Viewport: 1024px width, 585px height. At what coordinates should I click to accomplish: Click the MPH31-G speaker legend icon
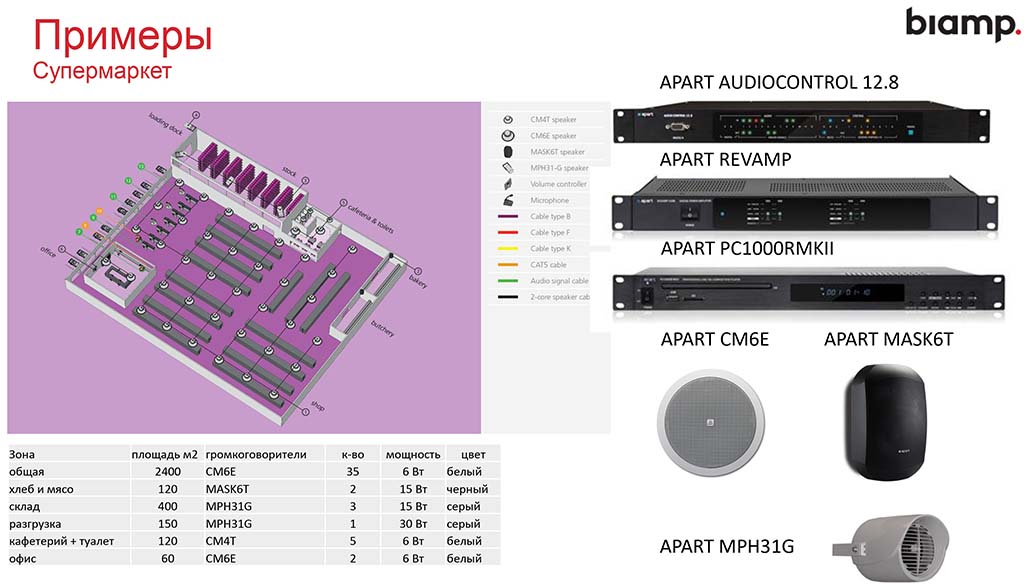pos(508,168)
